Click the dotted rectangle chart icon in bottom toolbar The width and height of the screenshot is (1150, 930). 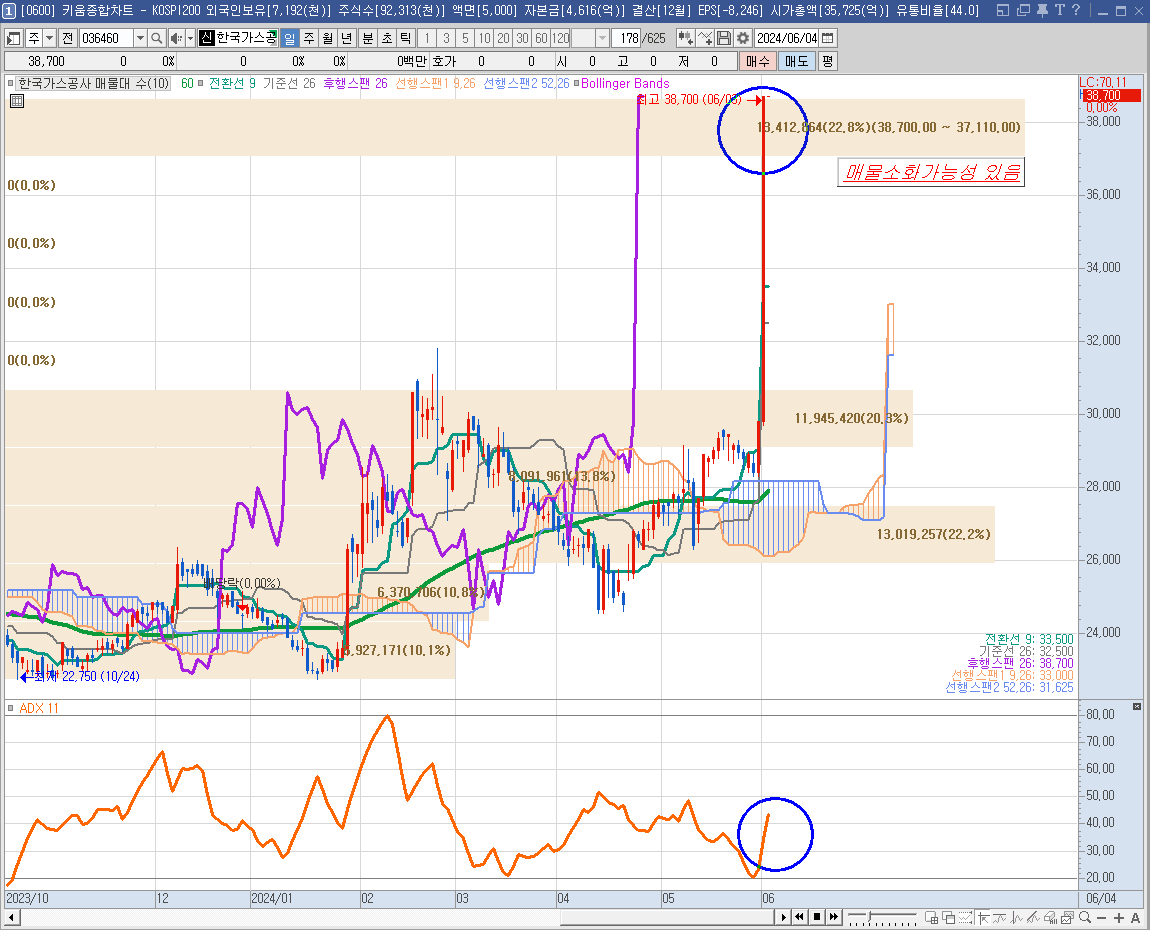click(x=965, y=917)
